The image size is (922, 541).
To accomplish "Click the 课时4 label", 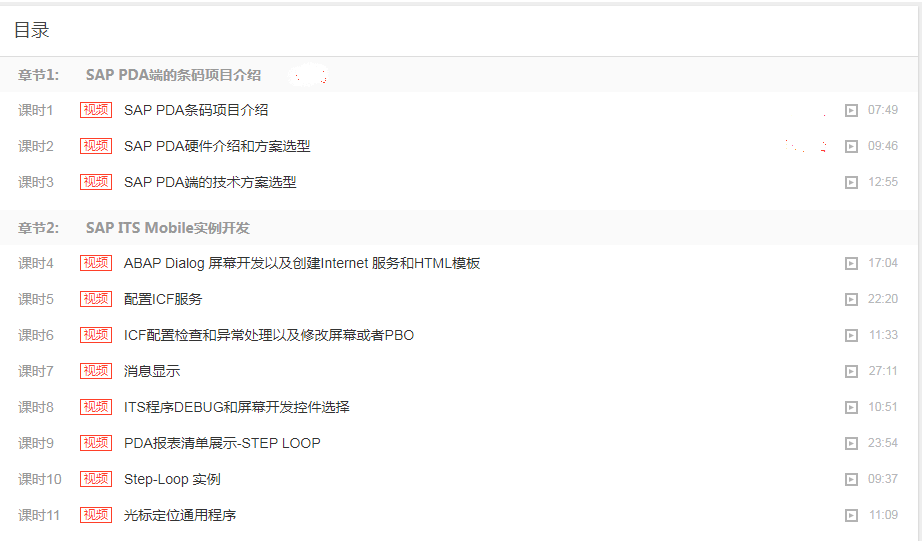I will pyautogui.click(x=36, y=263).
